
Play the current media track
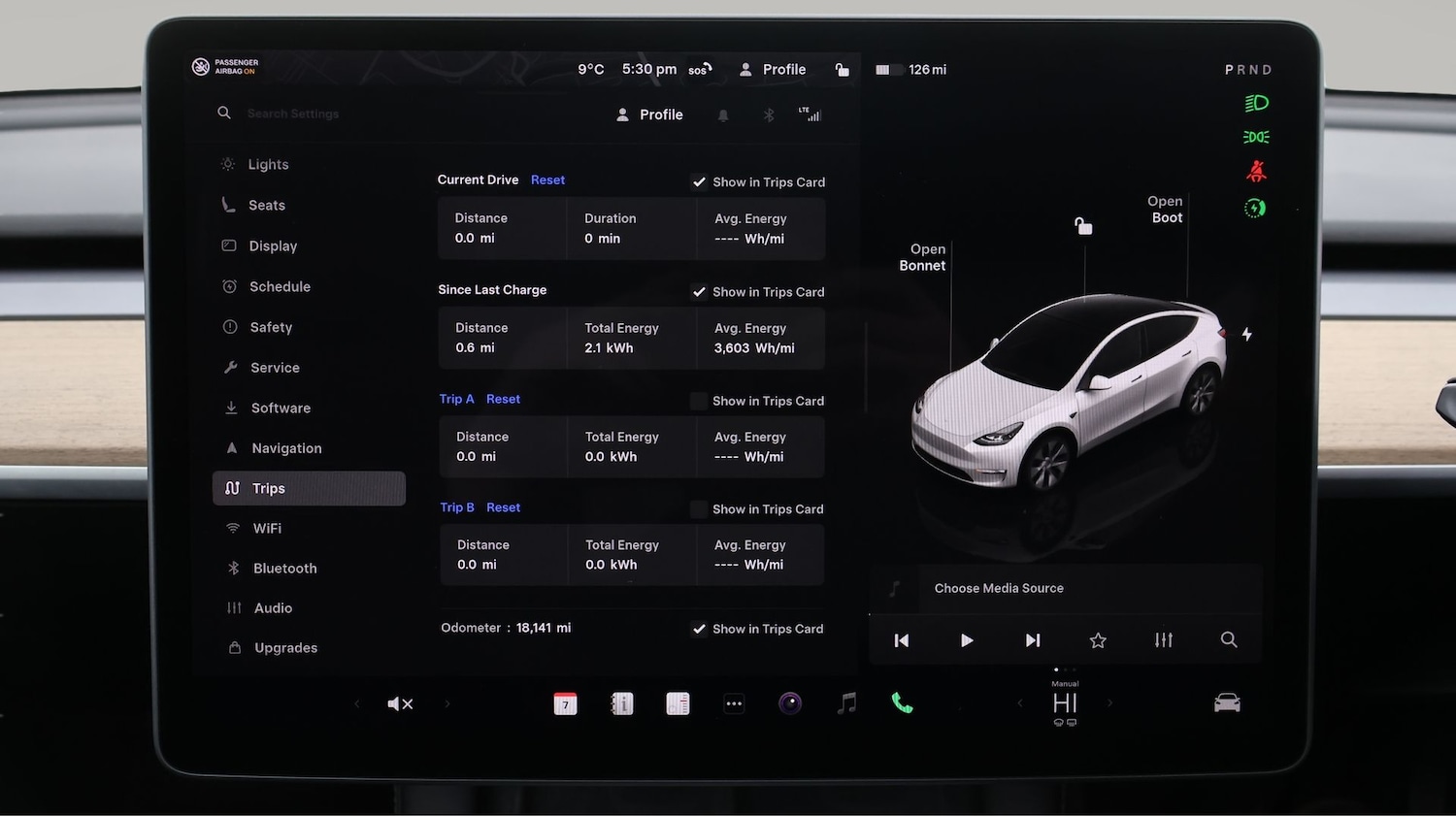967,640
